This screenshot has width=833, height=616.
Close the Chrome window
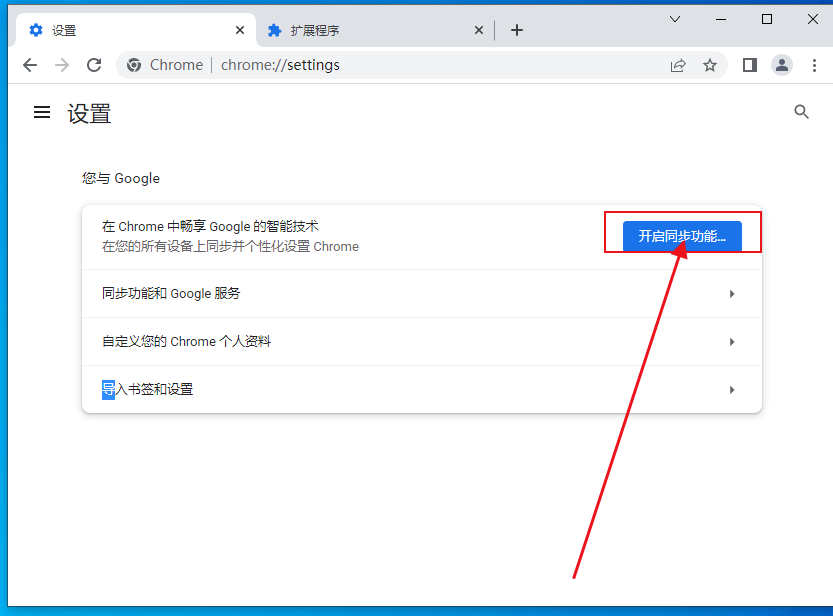coord(812,19)
